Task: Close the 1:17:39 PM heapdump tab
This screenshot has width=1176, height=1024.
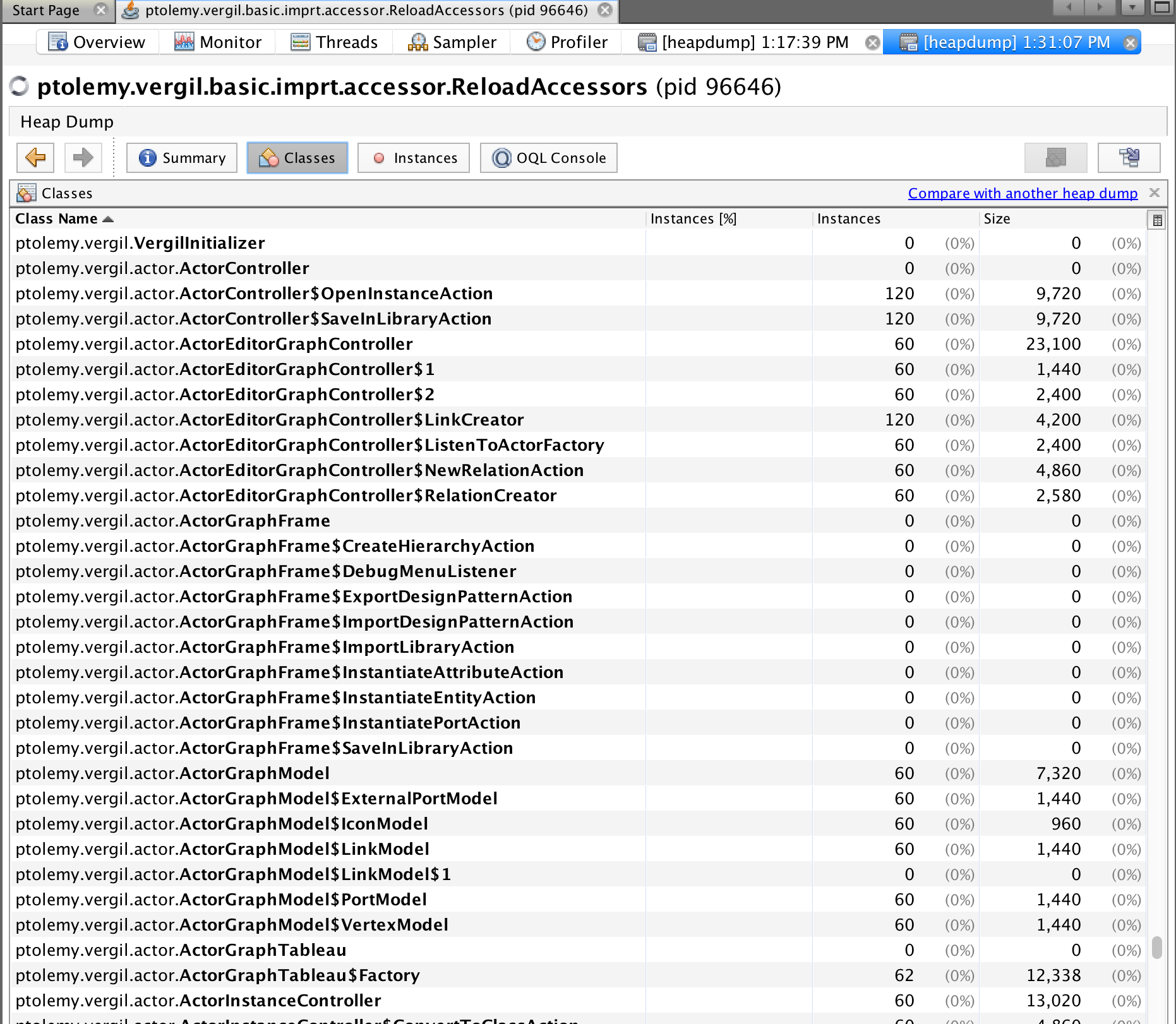Action: pyautogui.click(x=872, y=42)
